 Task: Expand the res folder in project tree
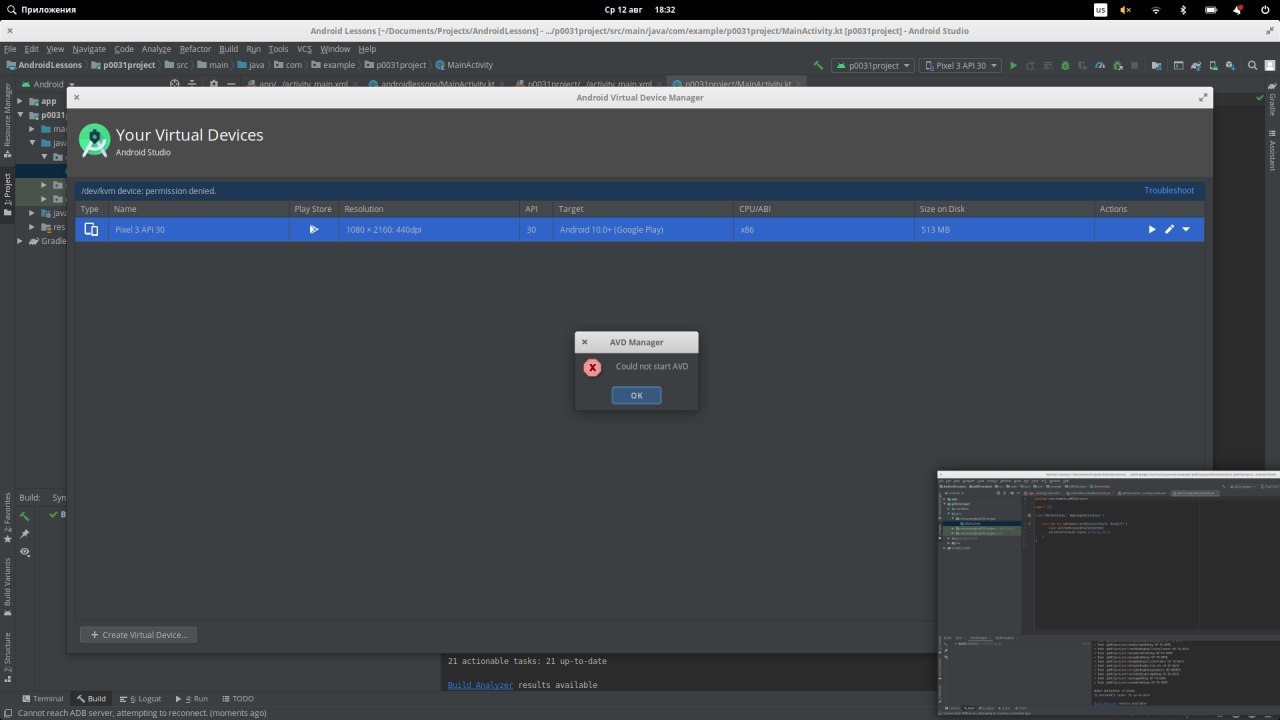32,227
